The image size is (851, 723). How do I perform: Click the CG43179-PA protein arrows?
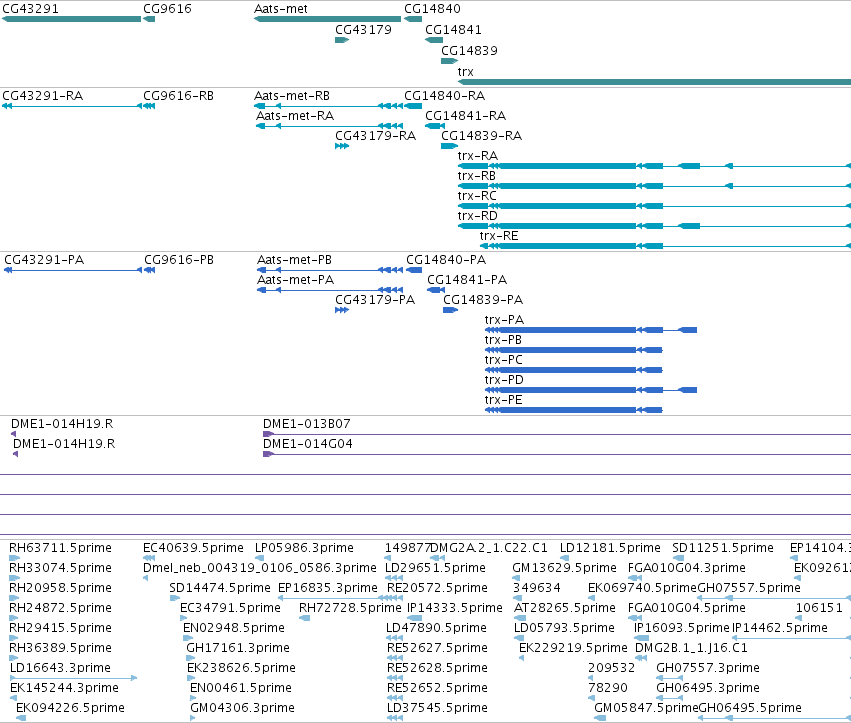(x=342, y=310)
